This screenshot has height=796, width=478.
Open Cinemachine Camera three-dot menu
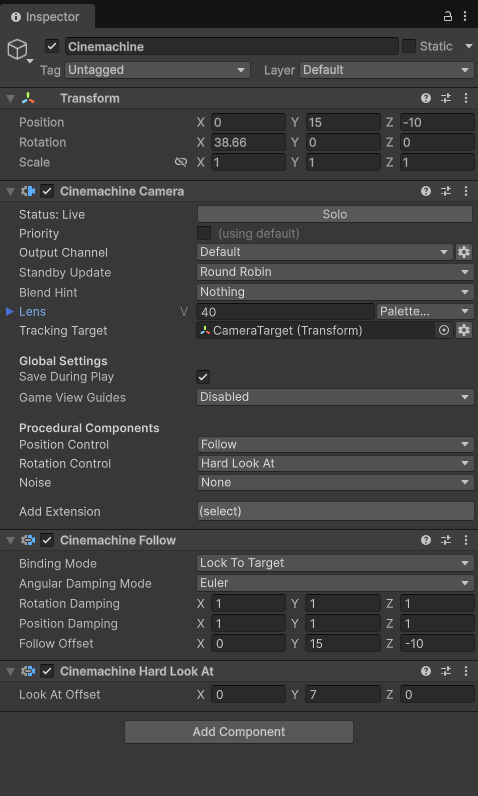click(x=466, y=191)
